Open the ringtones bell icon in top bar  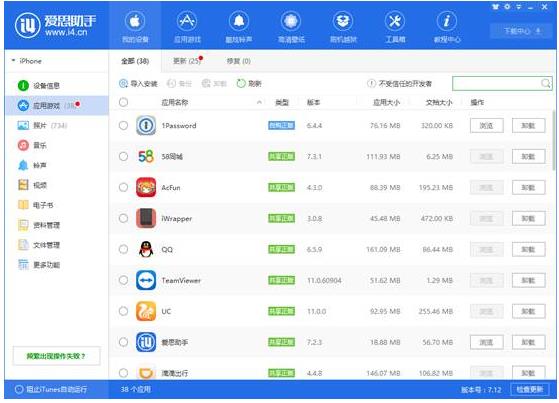[x=239, y=21]
